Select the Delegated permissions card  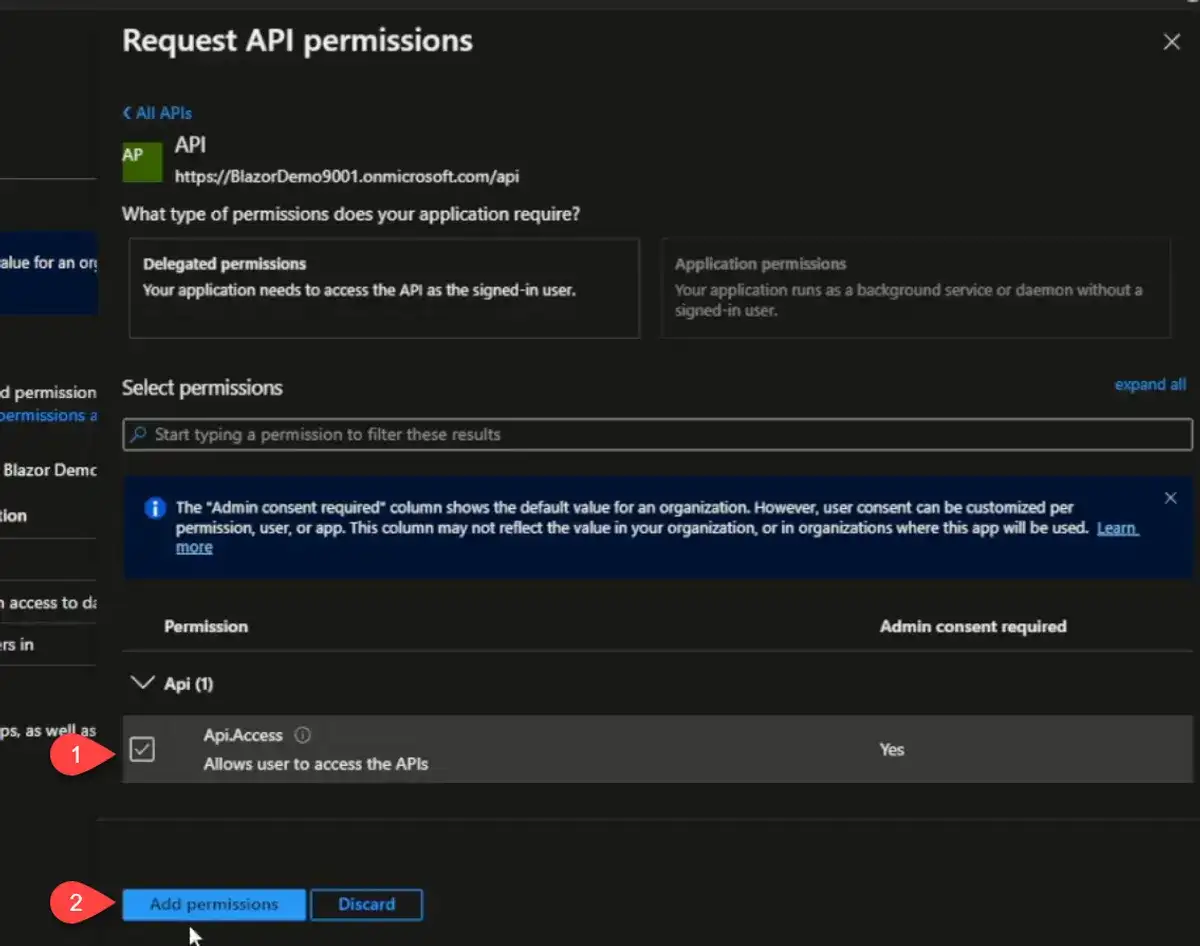[x=384, y=288]
